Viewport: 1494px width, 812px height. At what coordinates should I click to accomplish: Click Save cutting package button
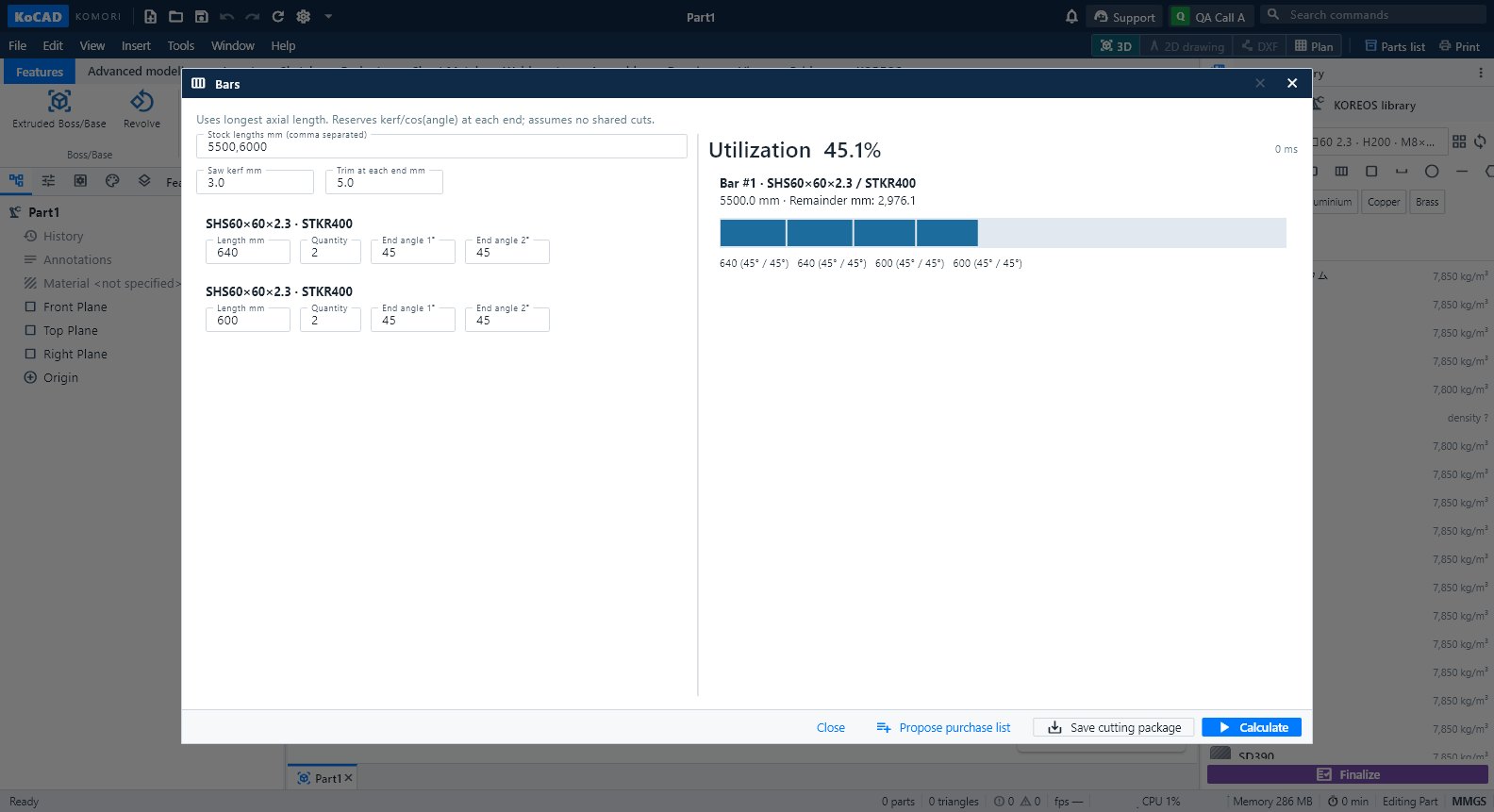(1114, 727)
